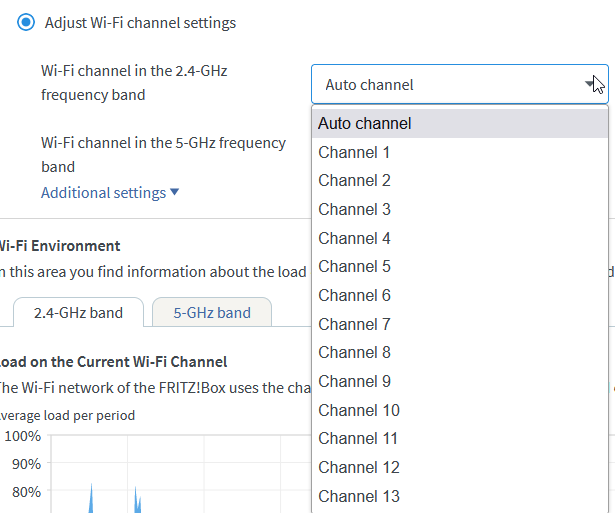615x513 pixels.
Task: Pick Channel 10 in the dropdown
Action: tap(460, 410)
